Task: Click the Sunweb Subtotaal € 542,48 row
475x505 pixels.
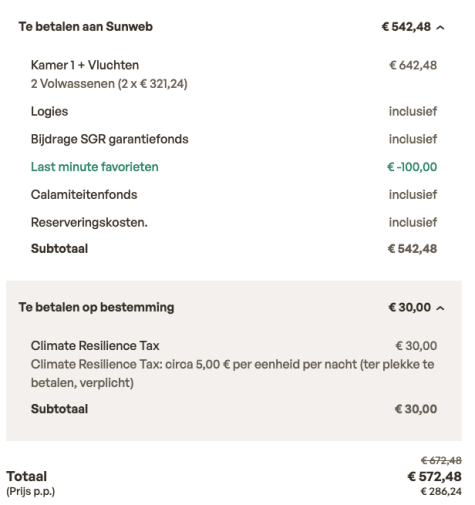Action: (x=234, y=249)
